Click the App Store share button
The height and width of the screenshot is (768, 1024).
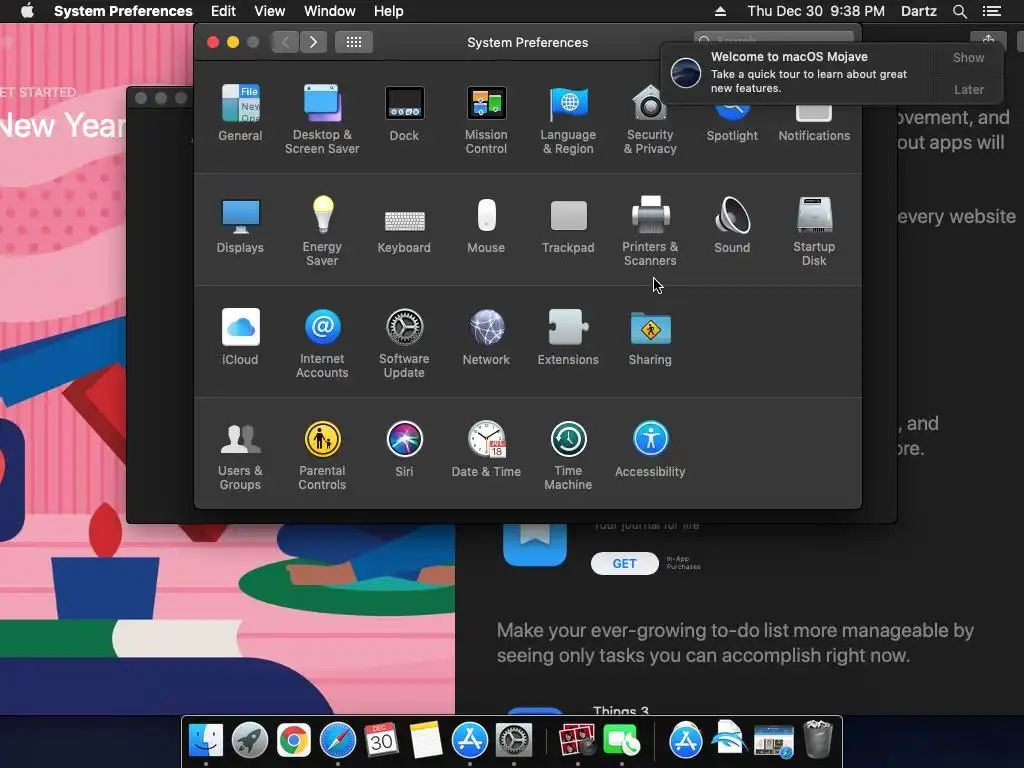click(x=988, y=40)
